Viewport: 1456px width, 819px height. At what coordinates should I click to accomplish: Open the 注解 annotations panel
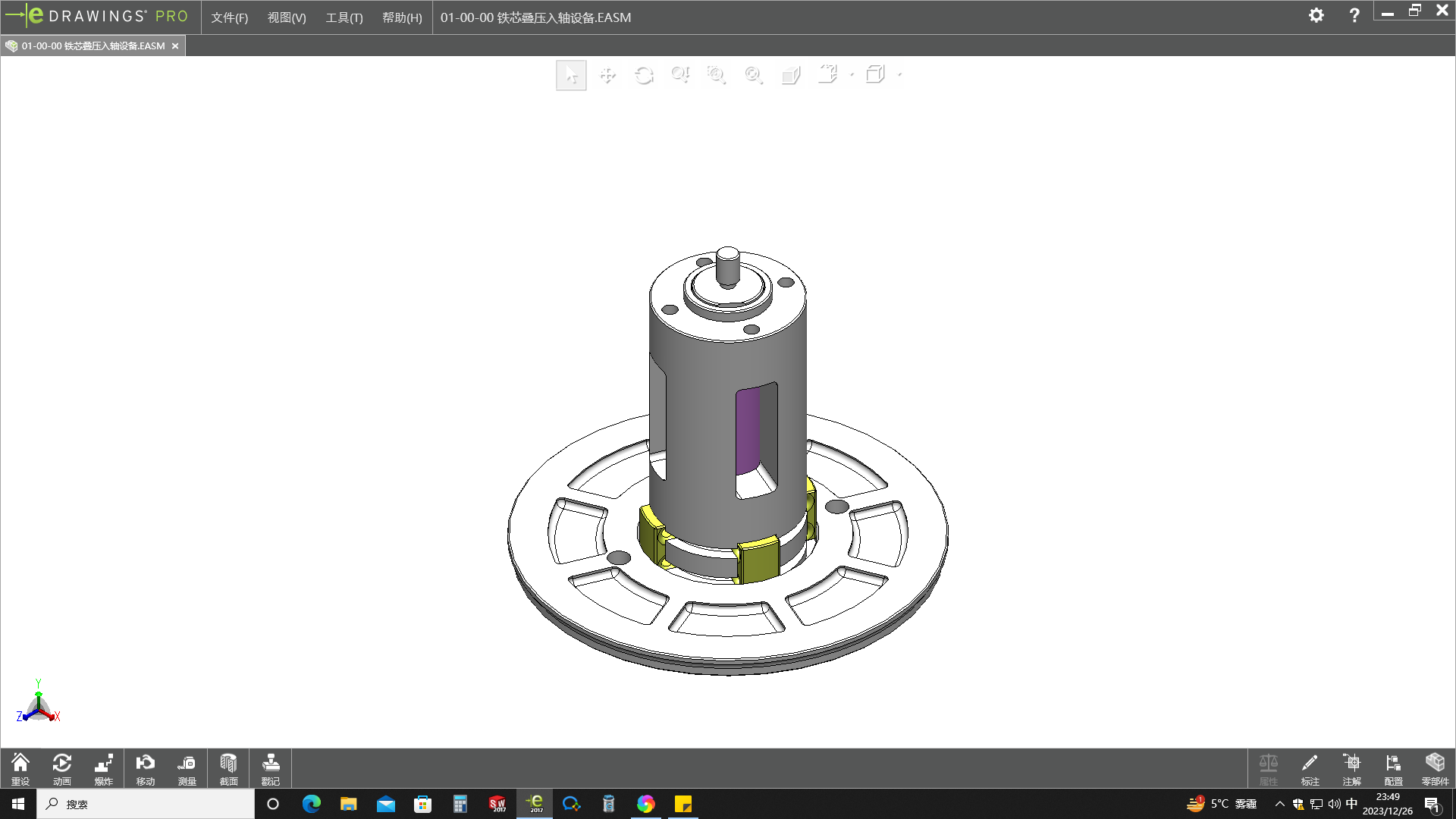1351,769
